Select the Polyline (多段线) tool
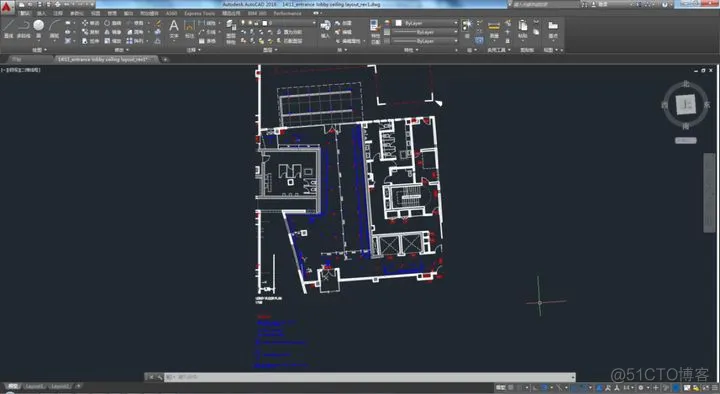This screenshot has width=720, height=394. pyautogui.click(x=23, y=28)
